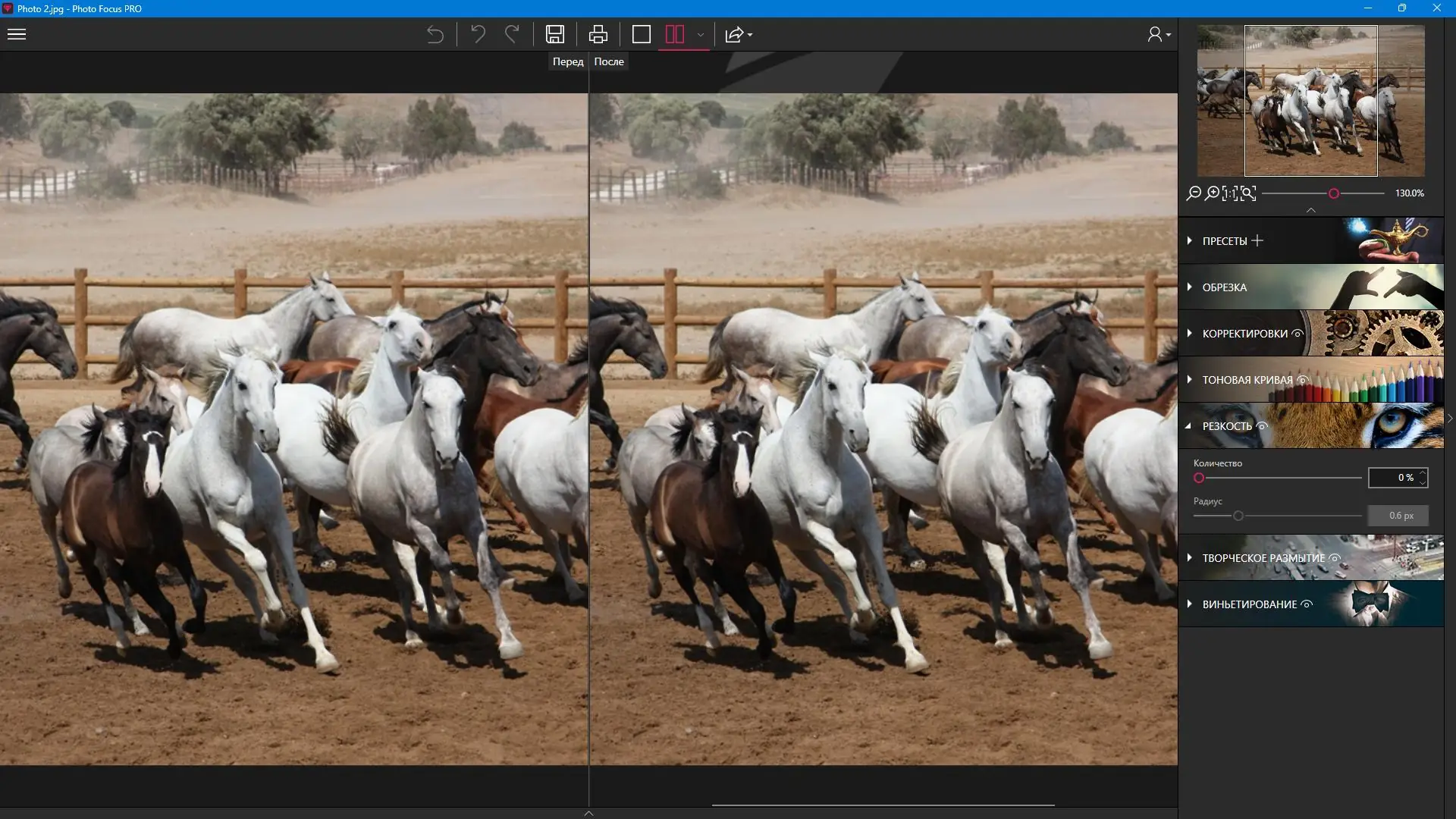Click the Количество sharpness slider handle
The height and width of the screenshot is (819, 1456).
click(1199, 478)
